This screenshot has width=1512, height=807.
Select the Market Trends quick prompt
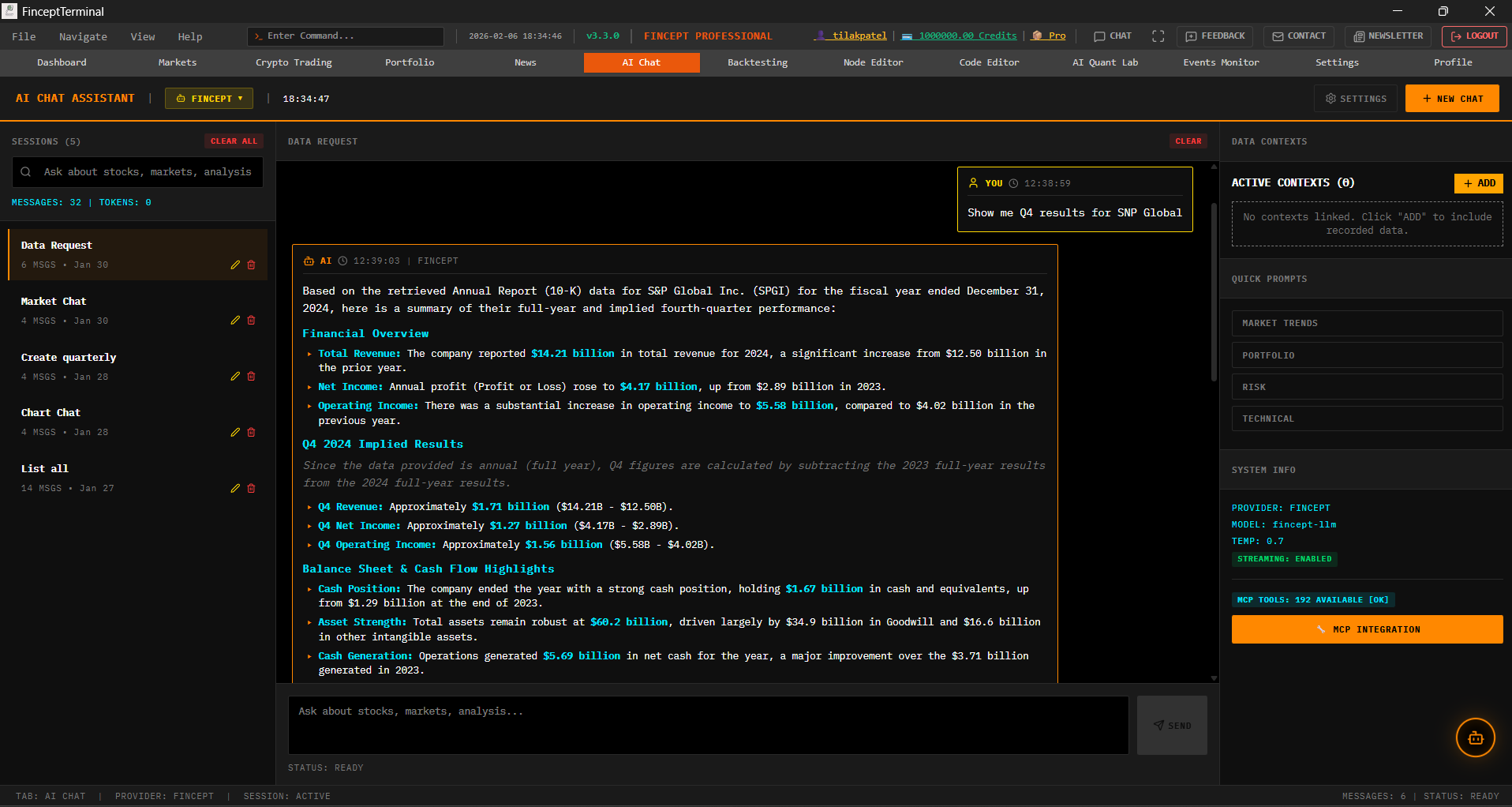(x=1366, y=324)
